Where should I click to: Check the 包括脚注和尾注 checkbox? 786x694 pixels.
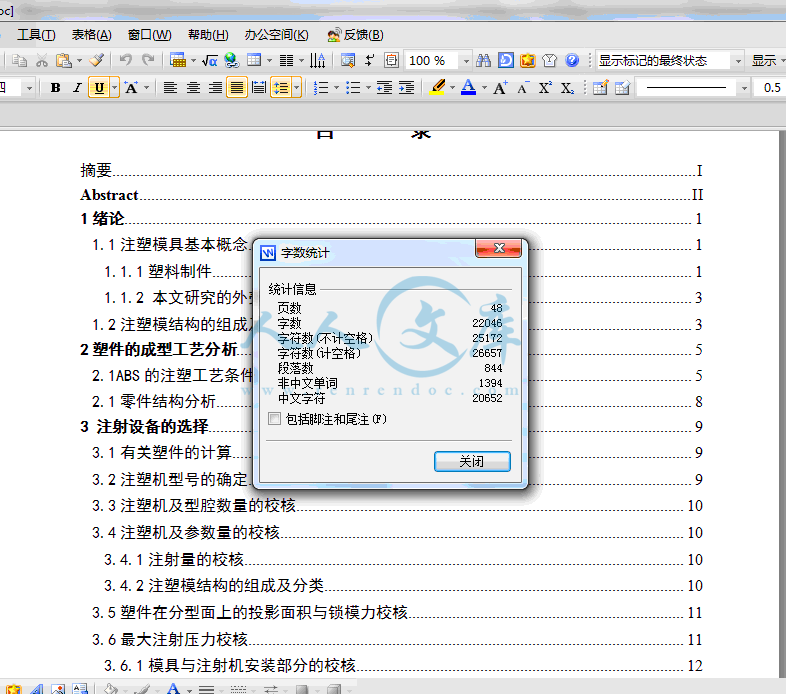(x=274, y=419)
